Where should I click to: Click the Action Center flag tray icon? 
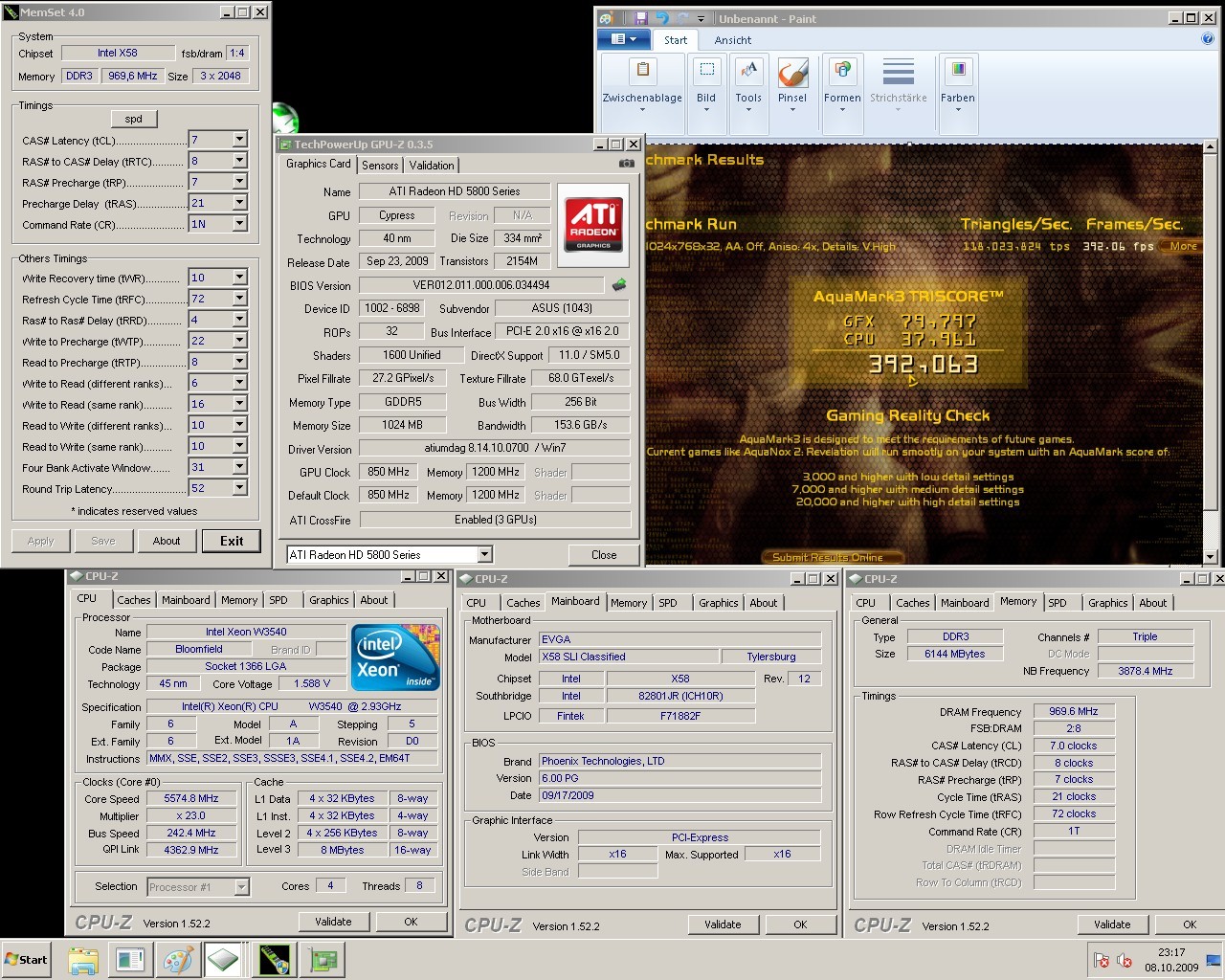tap(1102, 960)
